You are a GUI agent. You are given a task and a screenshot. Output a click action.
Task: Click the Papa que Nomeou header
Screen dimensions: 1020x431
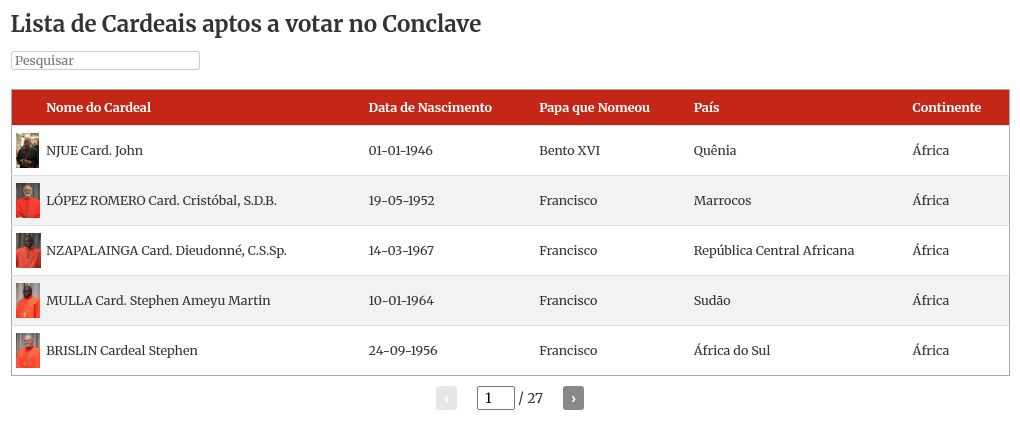pos(594,108)
